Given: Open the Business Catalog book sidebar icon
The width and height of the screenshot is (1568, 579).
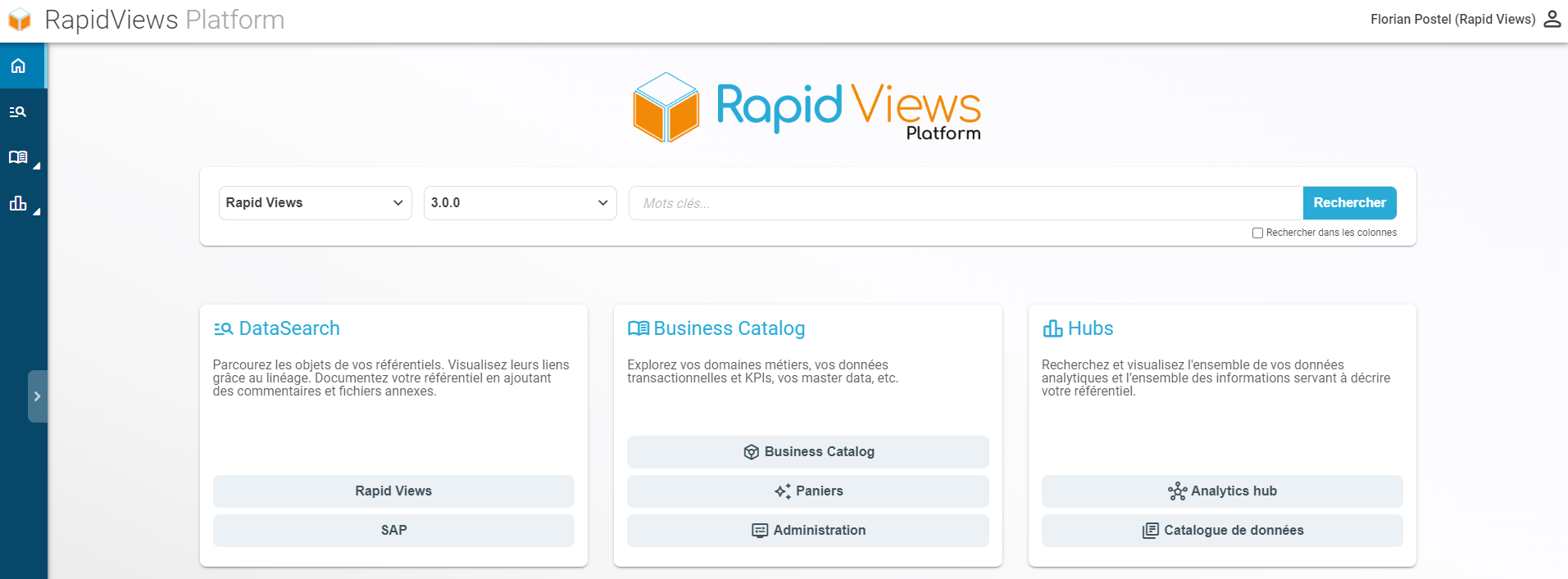Looking at the screenshot, I should pos(18,157).
